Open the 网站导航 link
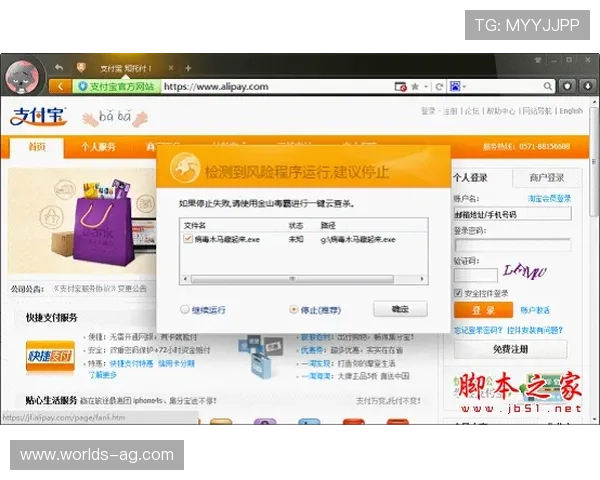600x480 pixels. [x=537, y=111]
